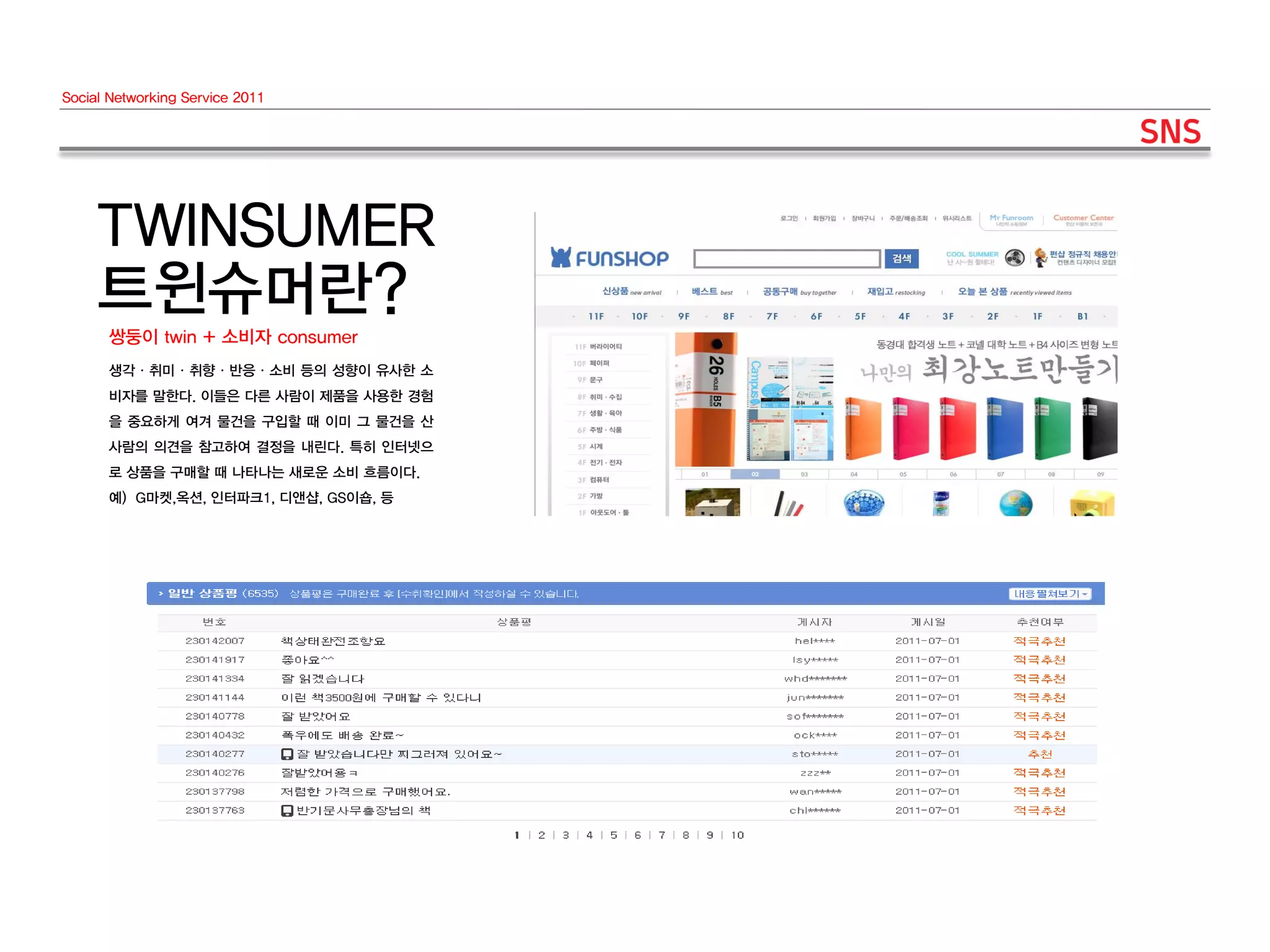Click the yellow safe product thumbnail
This screenshot has height=952, width=1270.
coord(1092,503)
